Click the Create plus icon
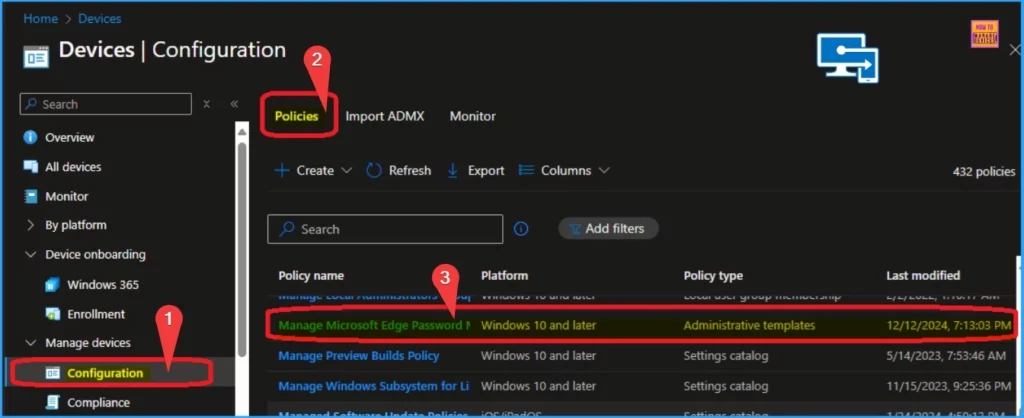The width and height of the screenshot is (1024, 418). (281, 170)
